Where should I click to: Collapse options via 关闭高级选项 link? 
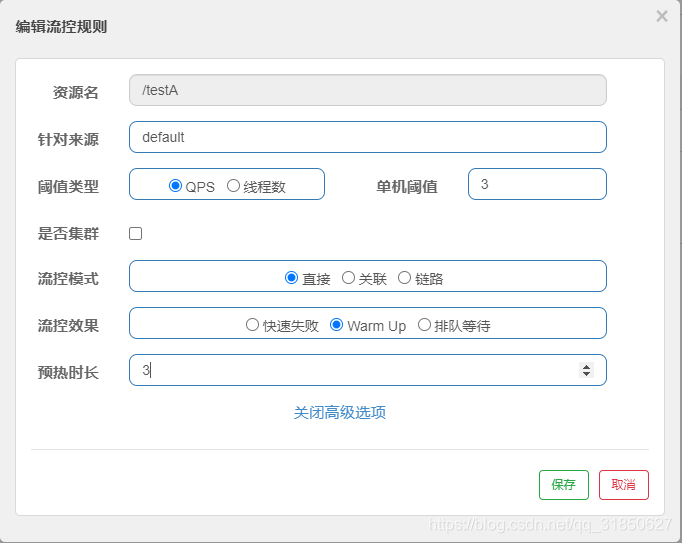point(340,412)
